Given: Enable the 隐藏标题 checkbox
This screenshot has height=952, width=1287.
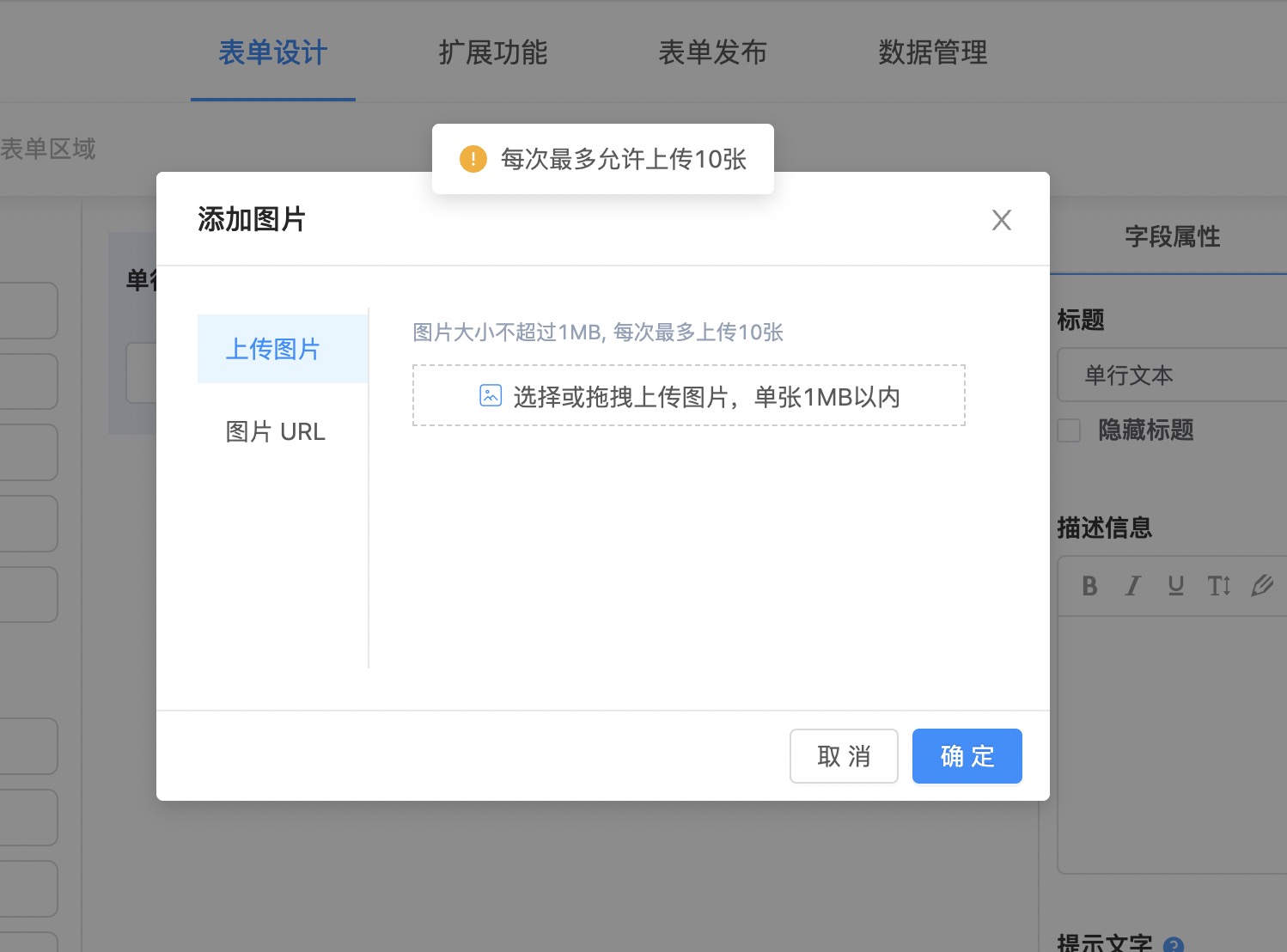Looking at the screenshot, I should [1068, 430].
